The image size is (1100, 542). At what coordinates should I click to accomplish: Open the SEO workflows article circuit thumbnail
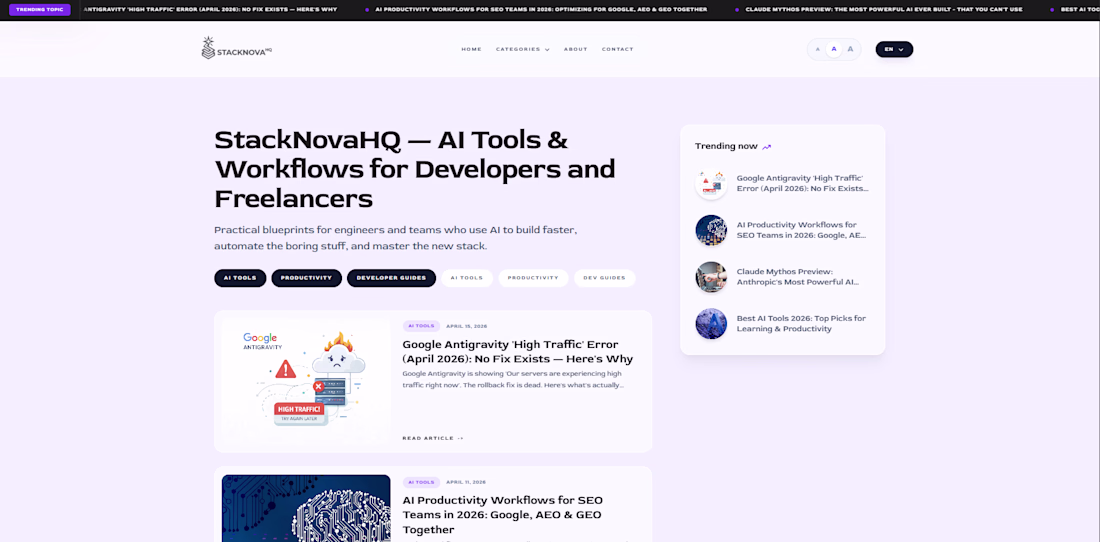306,508
